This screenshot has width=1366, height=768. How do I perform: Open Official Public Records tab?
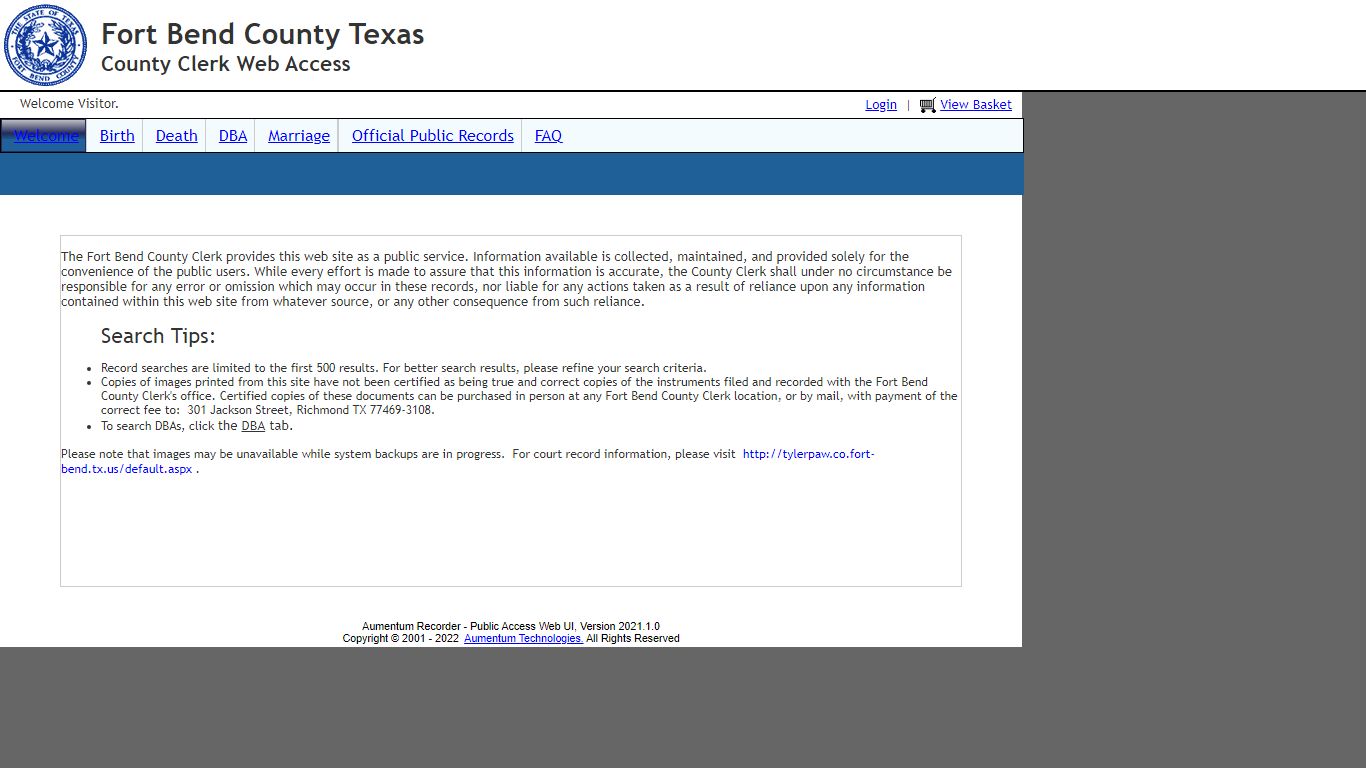(433, 136)
